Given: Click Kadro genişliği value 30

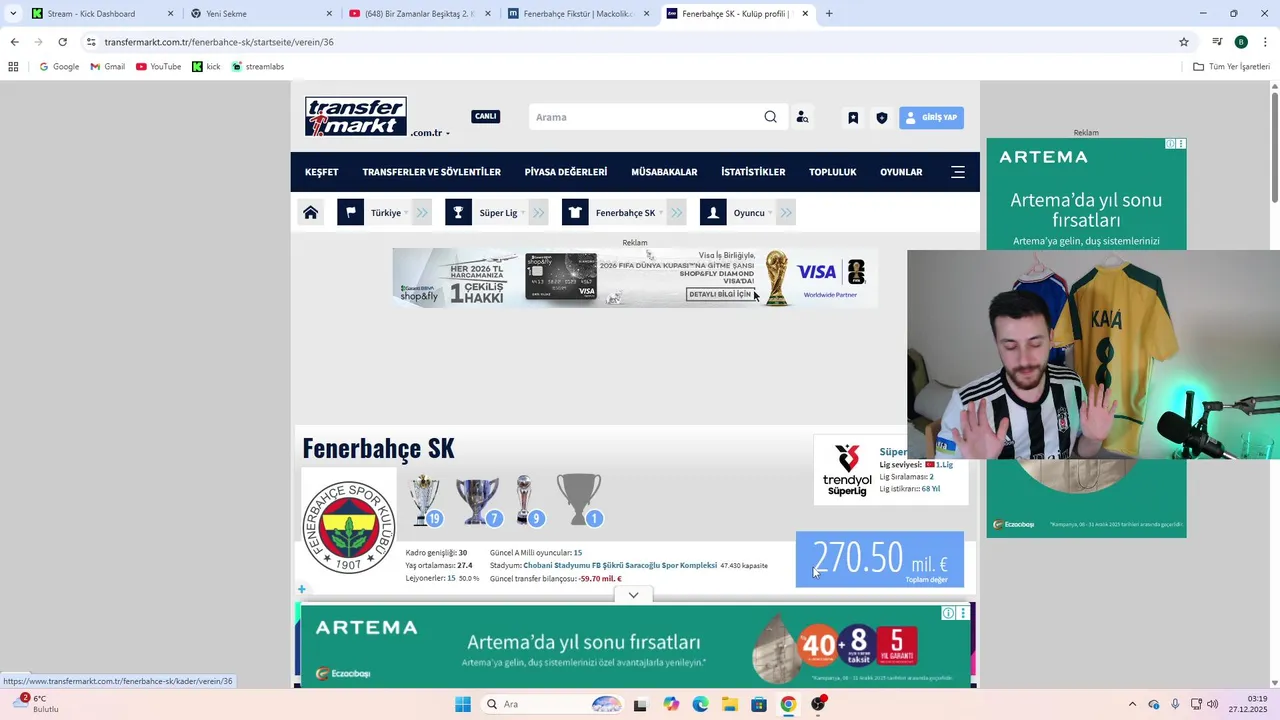Looking at the screenshot, I should tap(463, 553).
